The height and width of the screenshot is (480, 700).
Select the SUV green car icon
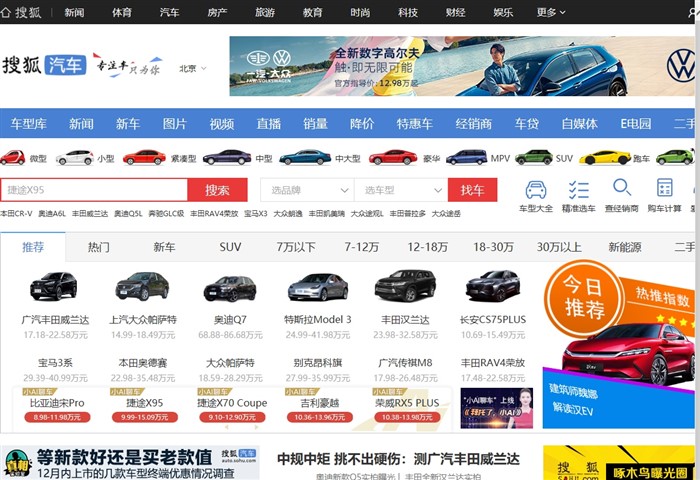click(533, 158)
